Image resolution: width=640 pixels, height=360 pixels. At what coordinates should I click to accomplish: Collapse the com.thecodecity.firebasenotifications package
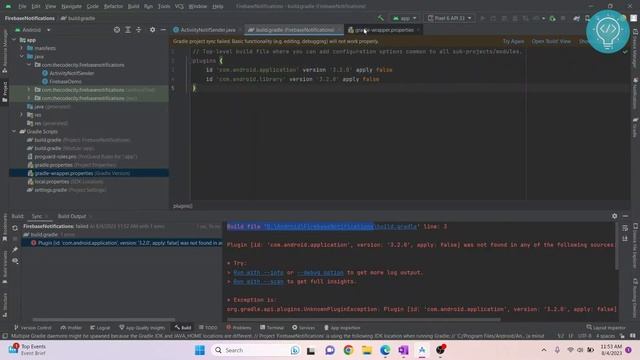pyautogui.click(x=29, y=65)
